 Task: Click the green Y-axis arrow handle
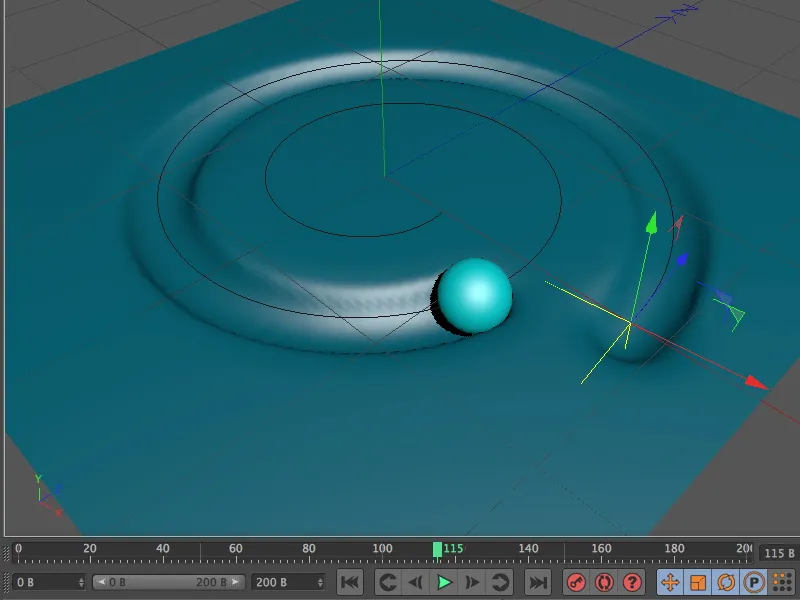point(652,223)
